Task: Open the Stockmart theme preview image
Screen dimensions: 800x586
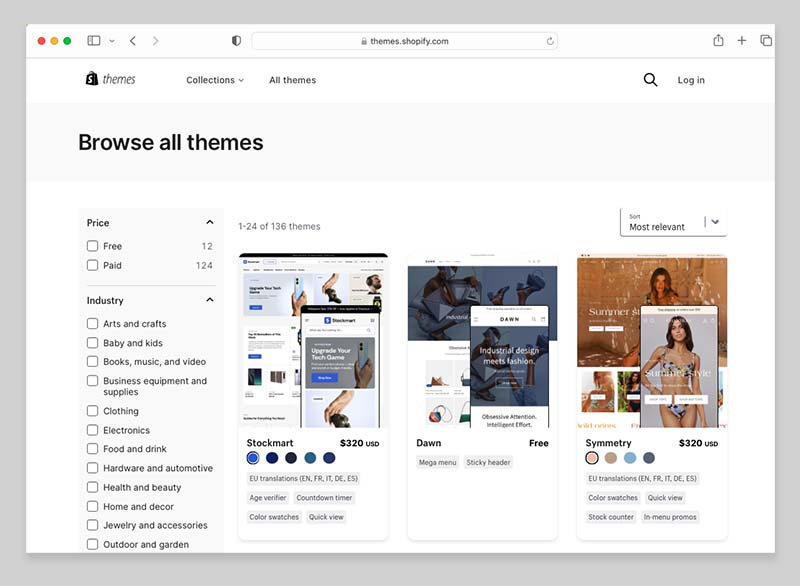Action: point(313,340)
